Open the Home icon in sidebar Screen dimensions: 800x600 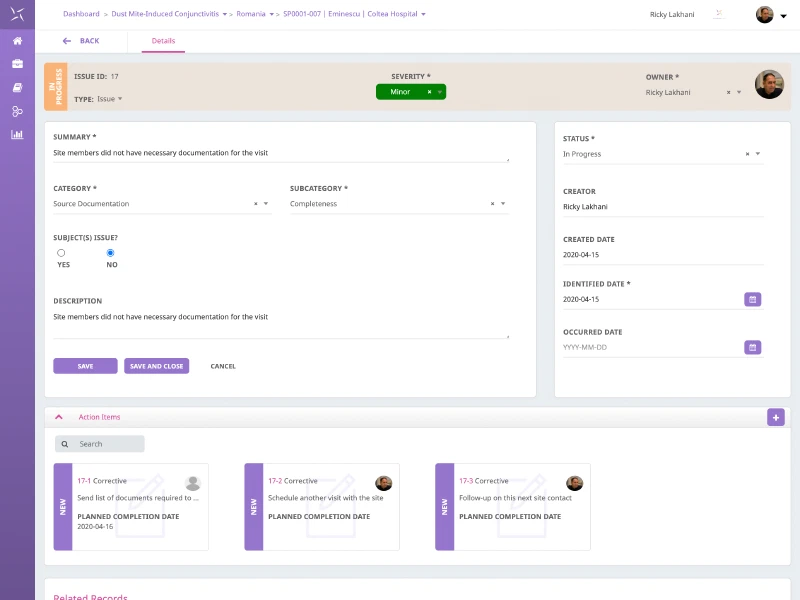point(17,41)
